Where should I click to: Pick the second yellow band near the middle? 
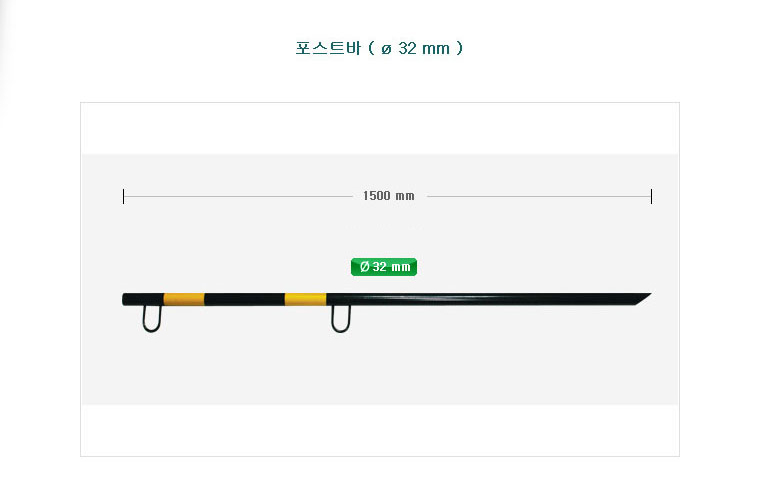pos(305,299)
